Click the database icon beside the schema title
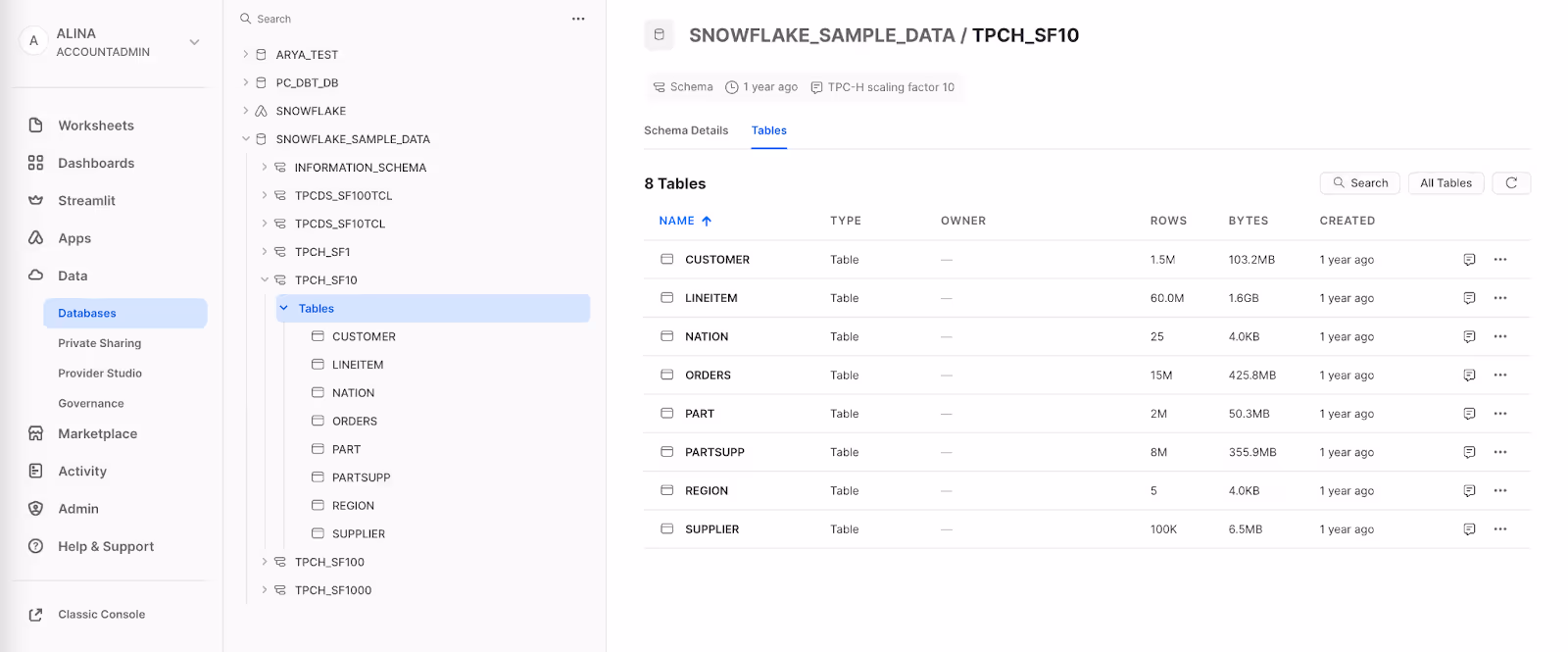1568x652 pixels. (x=659, y=35)
